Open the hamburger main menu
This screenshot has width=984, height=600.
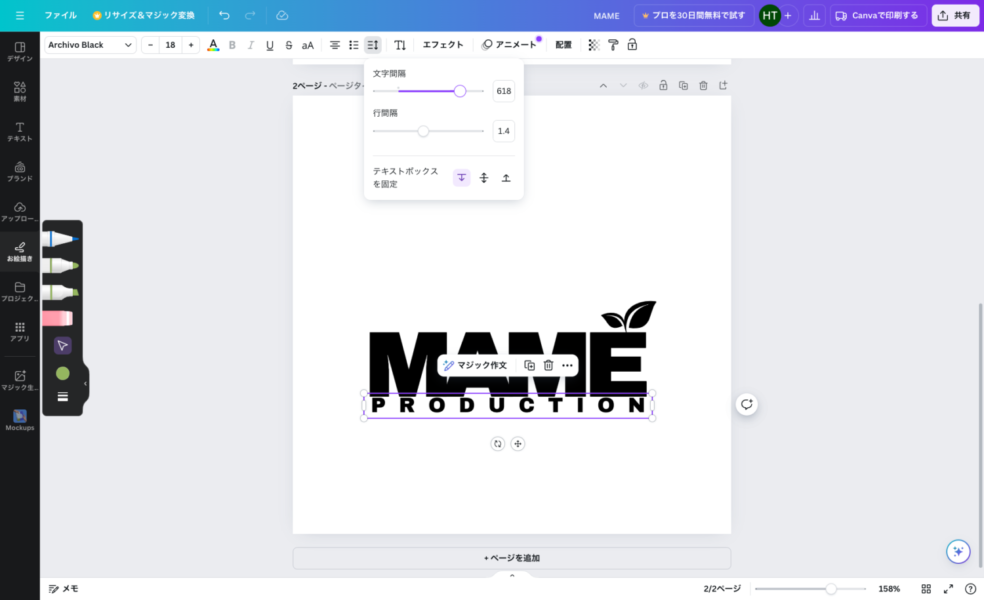(20, 15)
